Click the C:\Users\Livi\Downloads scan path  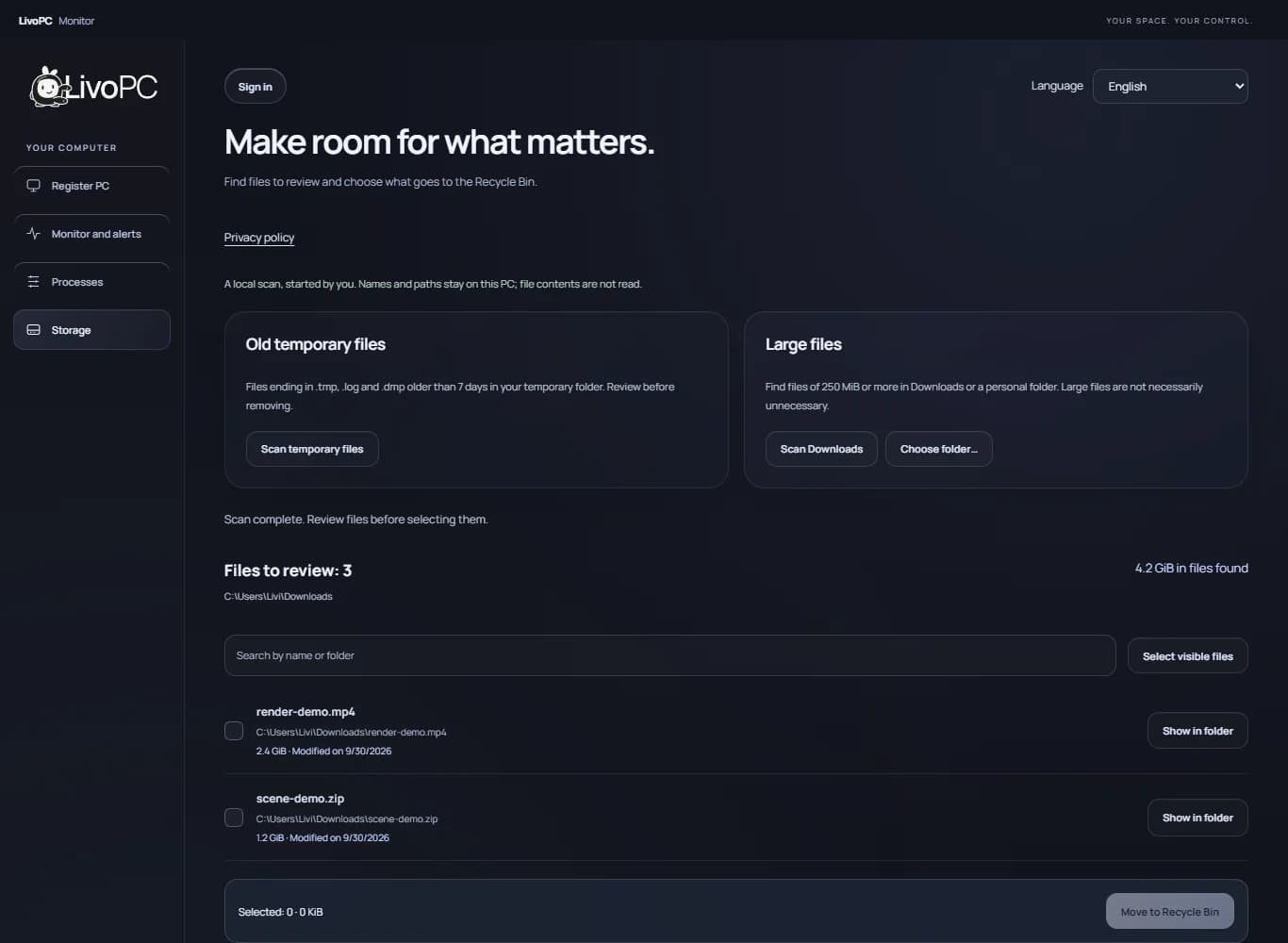[278, 596]
